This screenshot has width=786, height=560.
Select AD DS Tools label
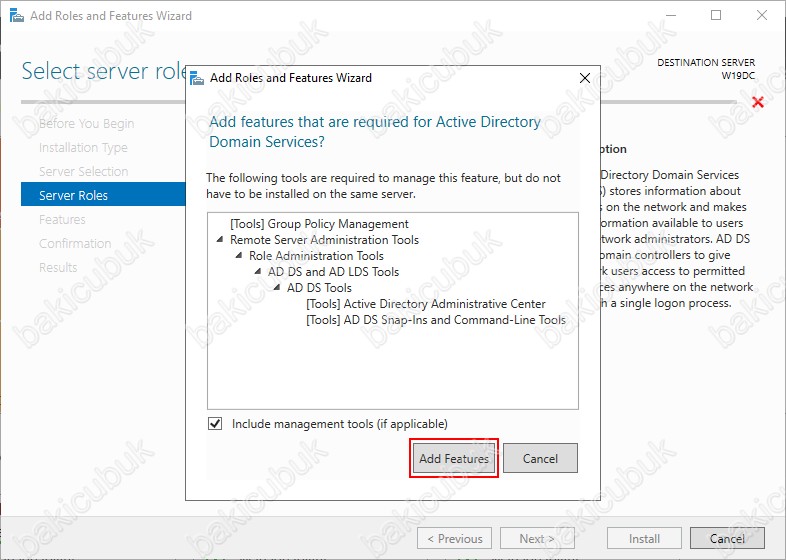coord(319,288)
